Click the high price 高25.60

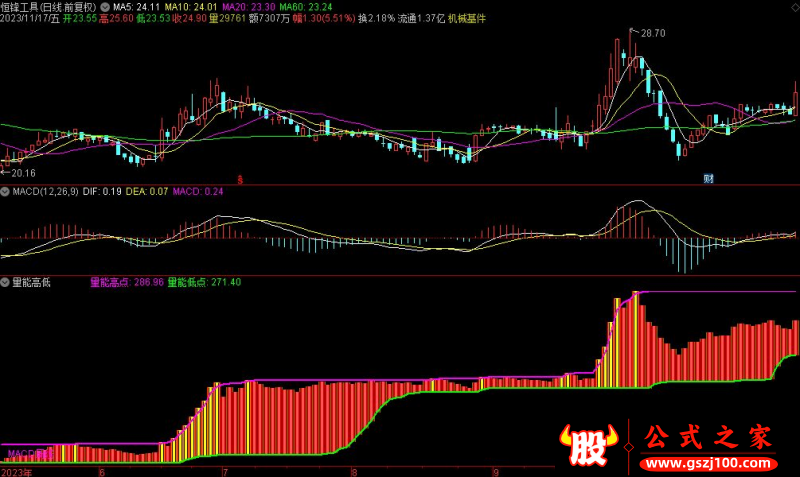tap(116, 18)
